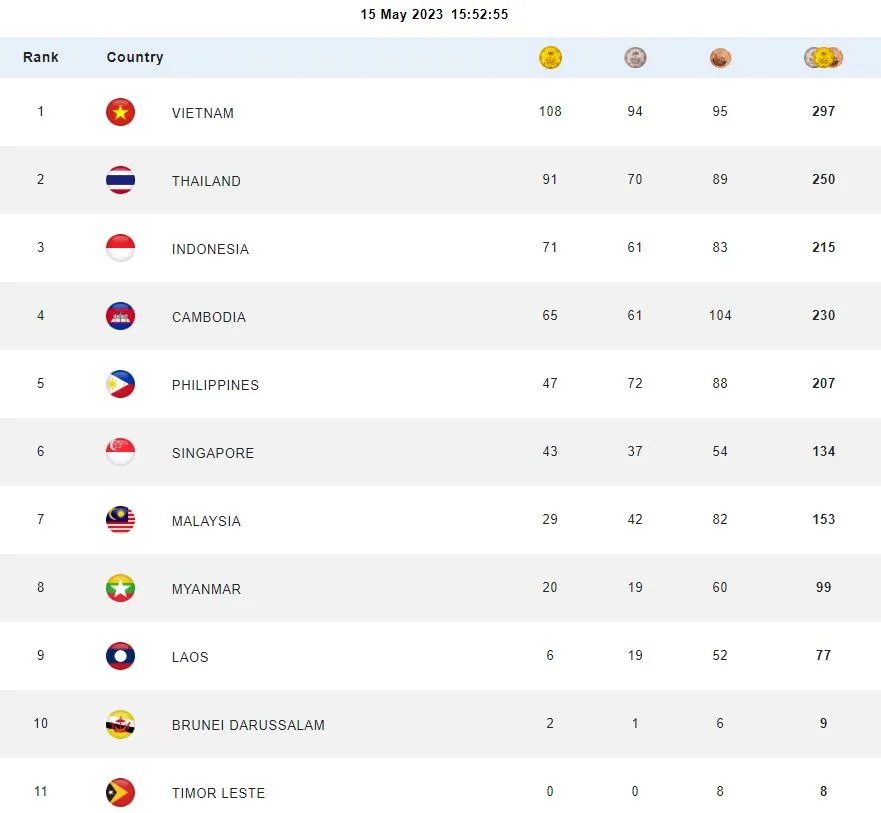This screenshot has height=813, width=881.
Task: Click the silver medal column icon
Action: pyautogui.click(x=635, y=58)
